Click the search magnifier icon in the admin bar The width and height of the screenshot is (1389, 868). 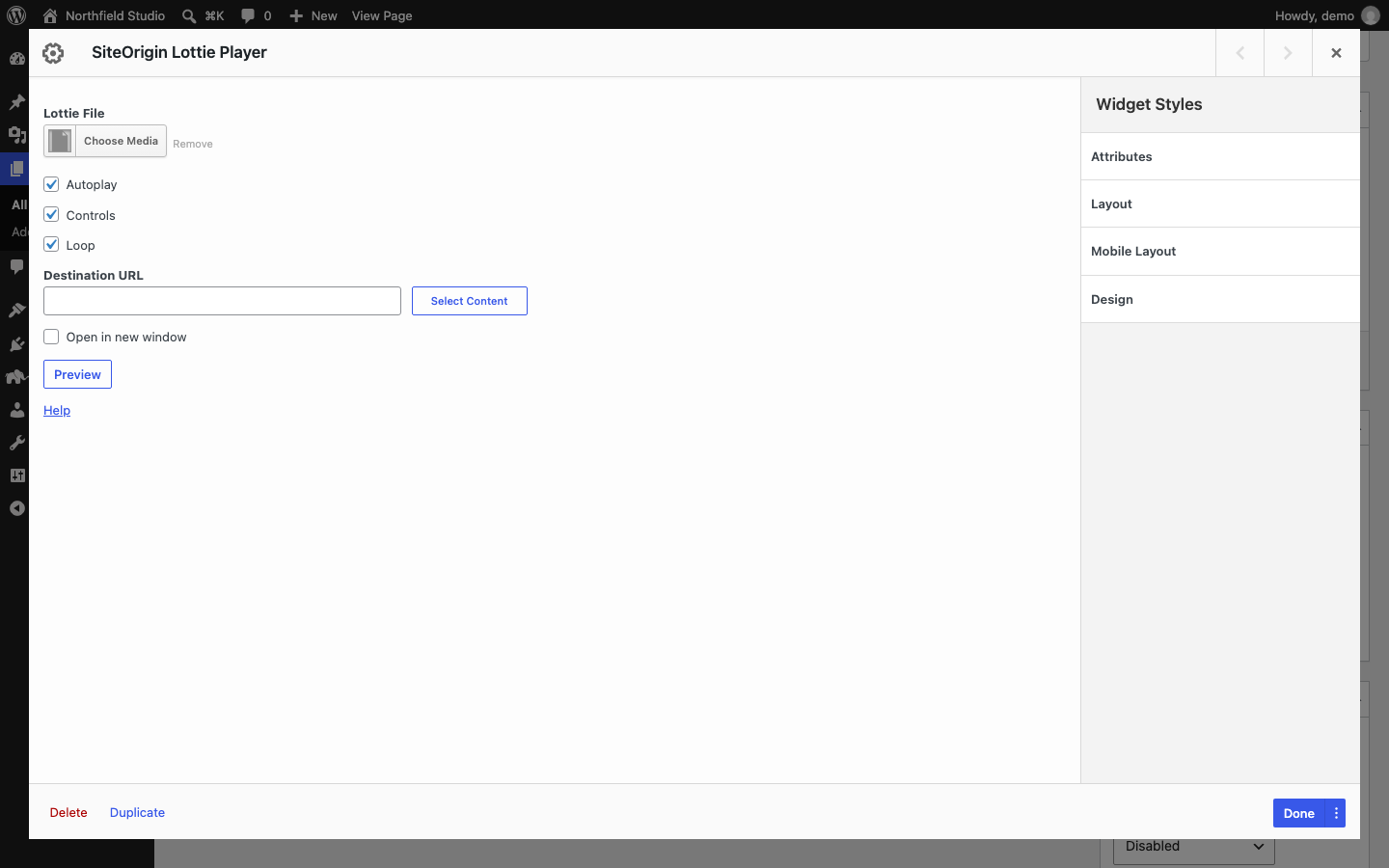[189, 15]
